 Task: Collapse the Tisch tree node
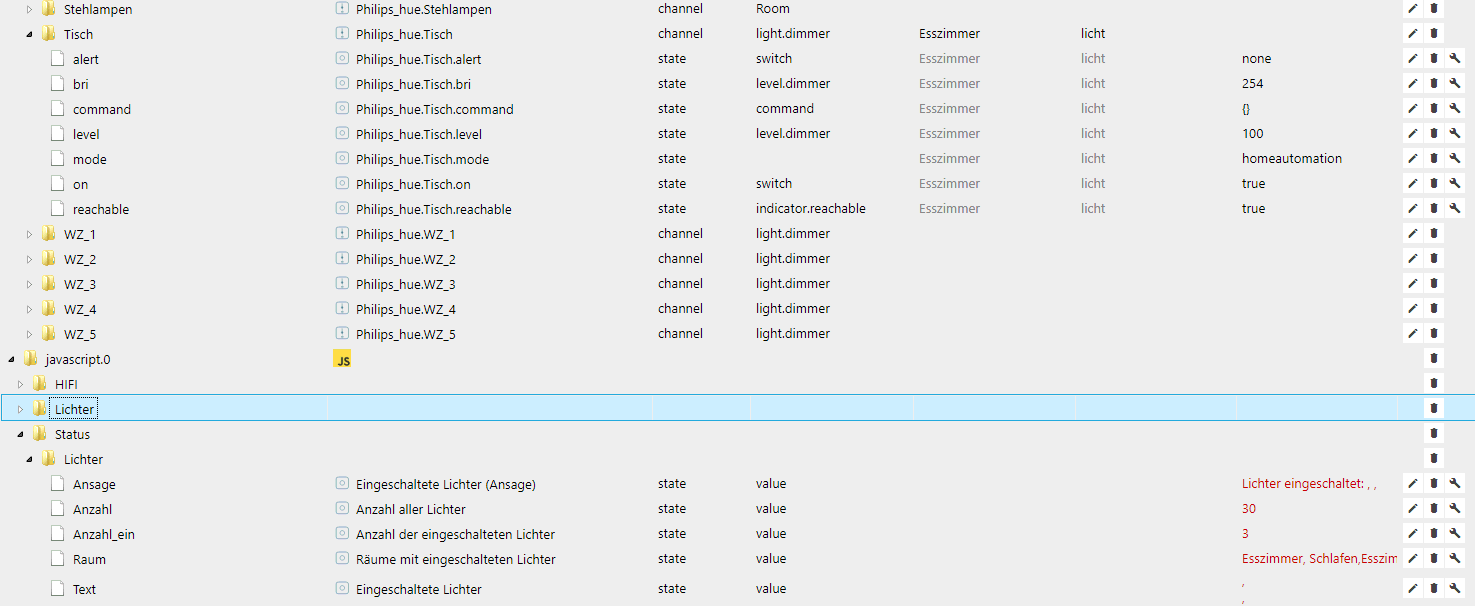pos(29,34)
